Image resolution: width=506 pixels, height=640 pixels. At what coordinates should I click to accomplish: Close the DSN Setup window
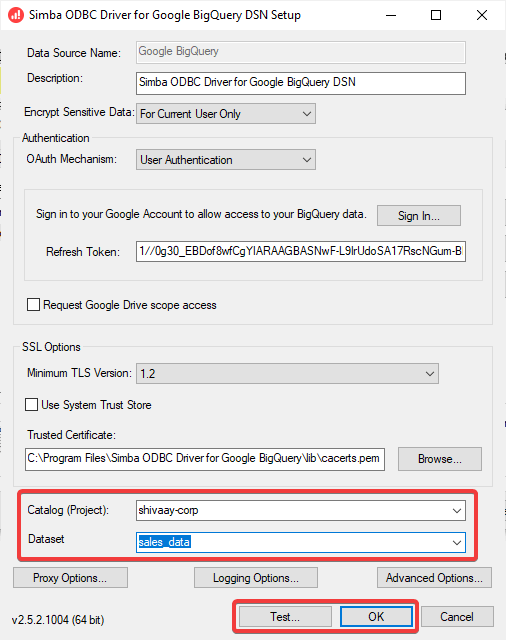click(482, 15)
